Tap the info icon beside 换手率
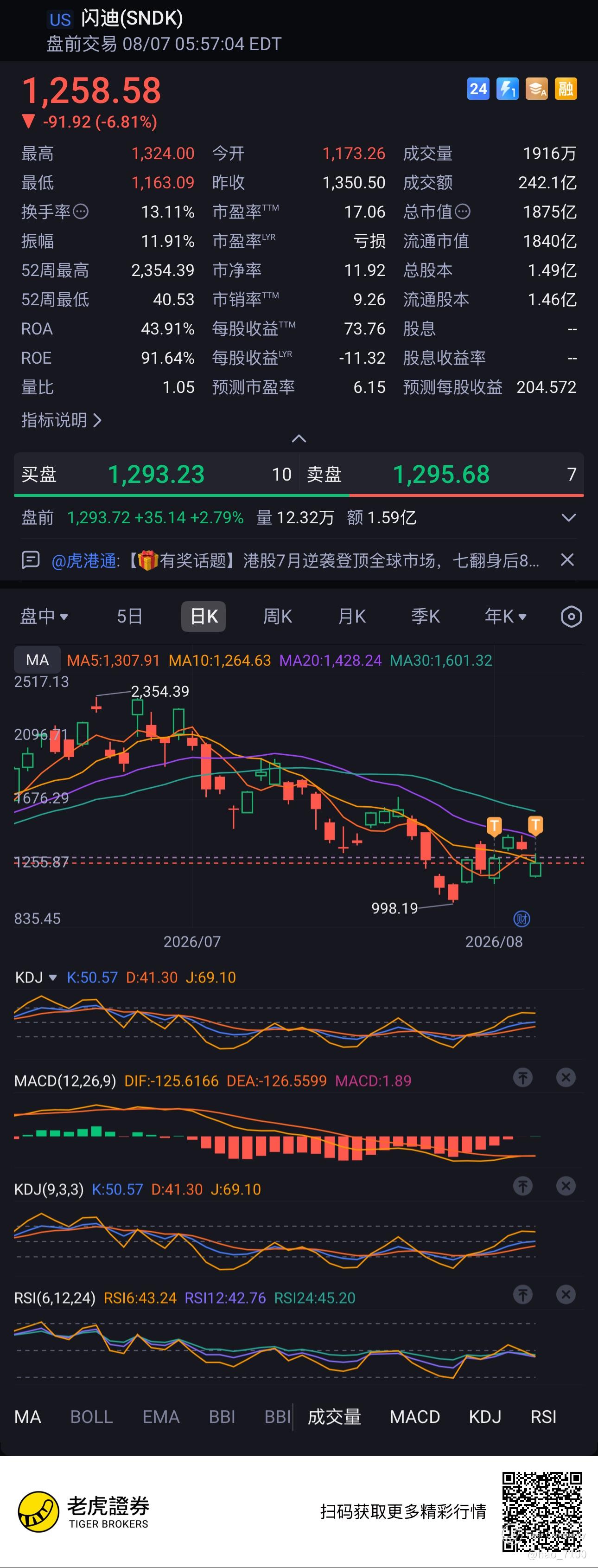The height and width of the screenshot is (1568, 598). (x=81, y=212)
